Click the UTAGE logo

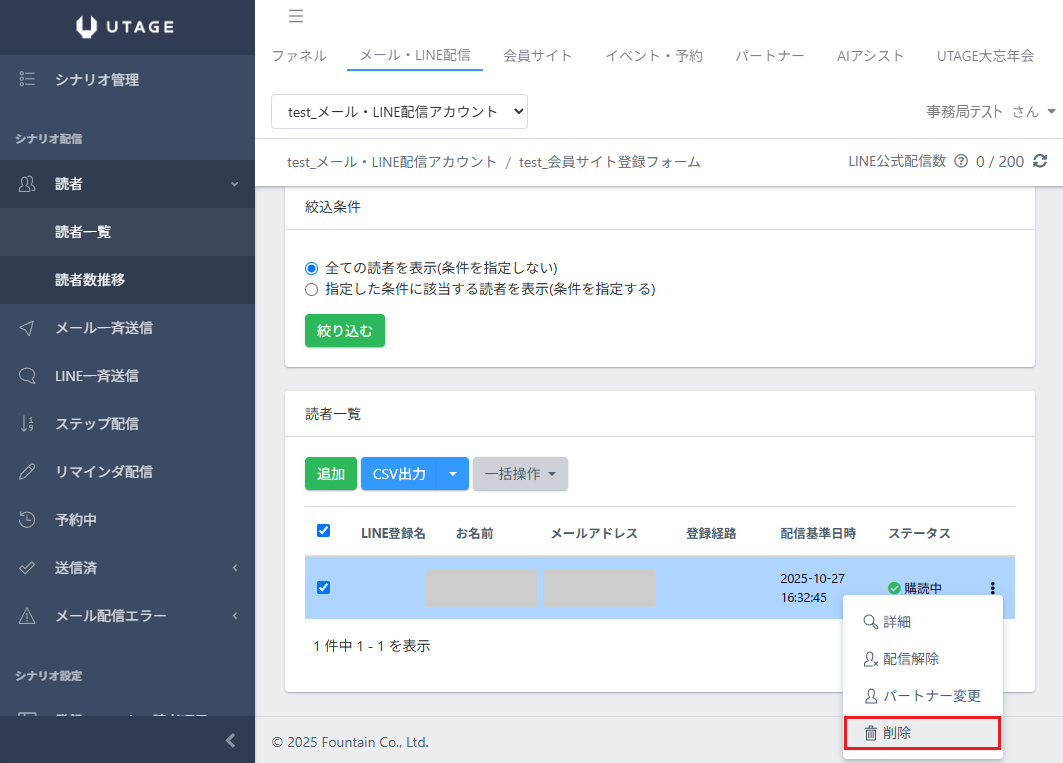click(x=127, y=27)
